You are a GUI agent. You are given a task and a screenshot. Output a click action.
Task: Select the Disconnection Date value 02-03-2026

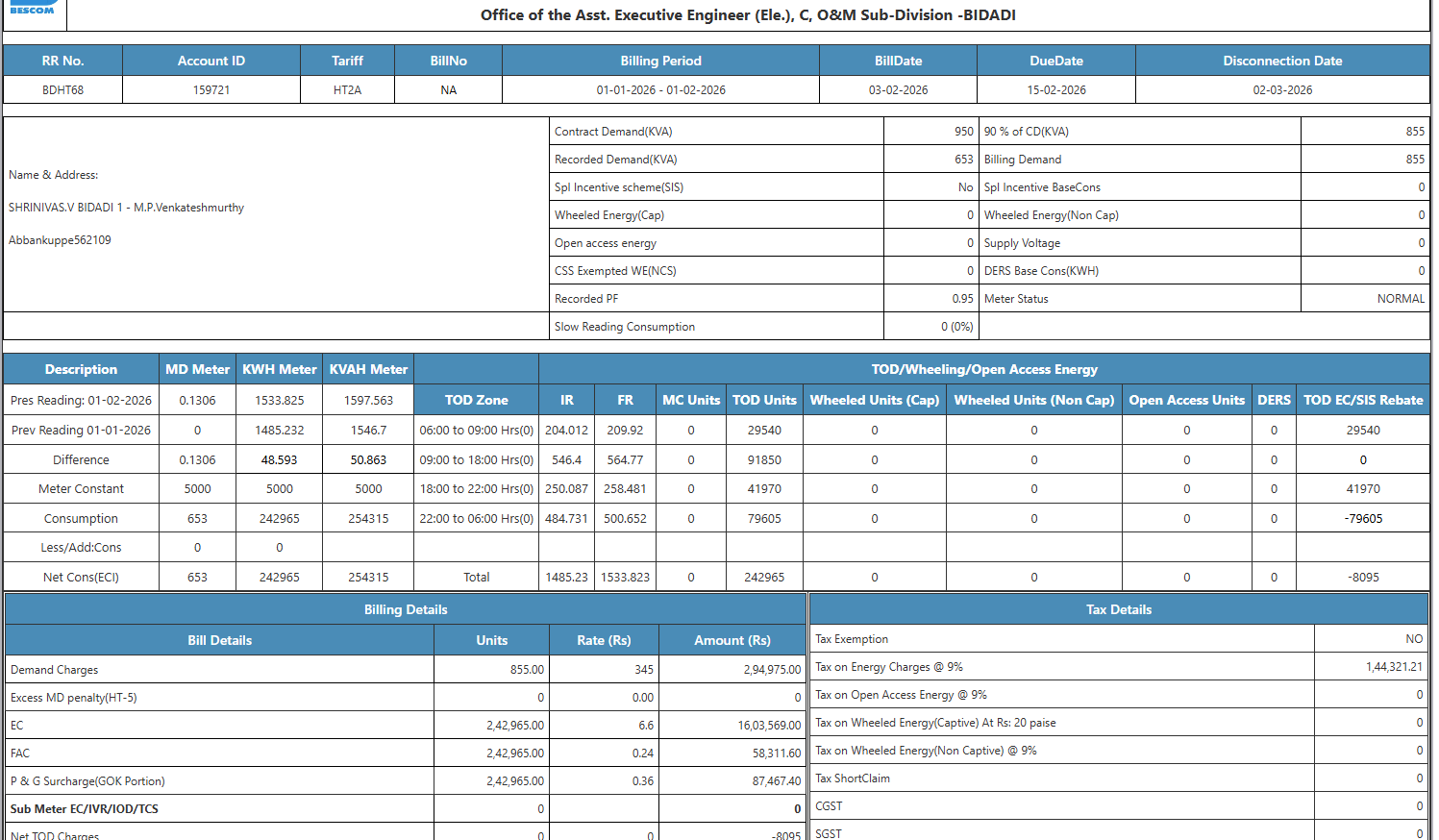click(x=1282, y=90)
